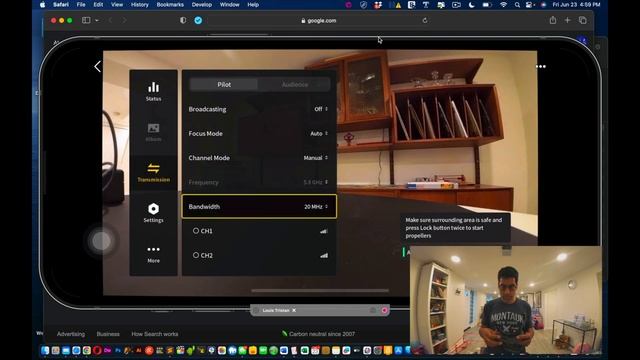The height and width of the screenshot is (360, 640).
Task: Click the Safari privacy shield icon
Action: pos(183,20)
